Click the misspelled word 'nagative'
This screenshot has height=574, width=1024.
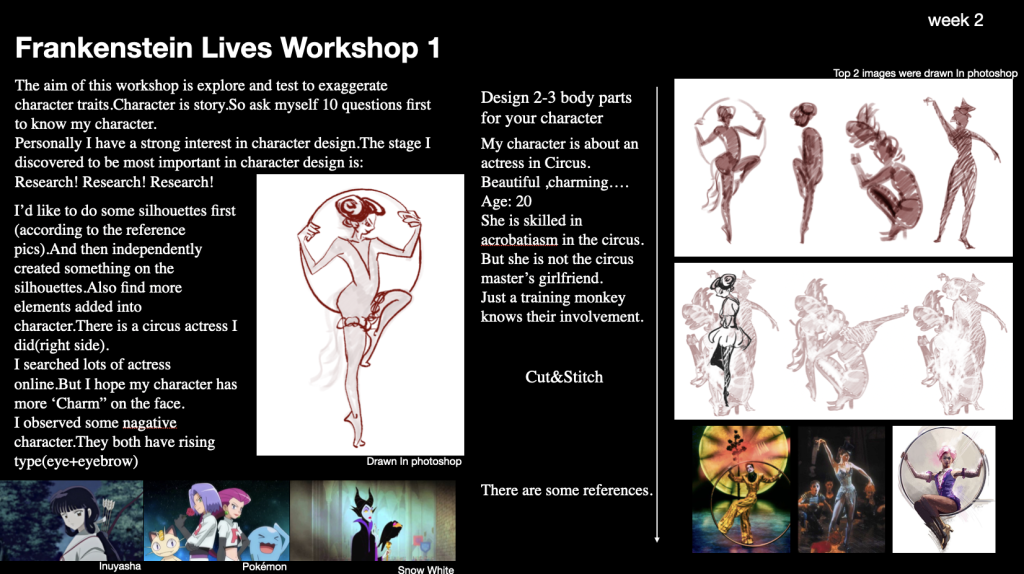click(x=150, y=423)
